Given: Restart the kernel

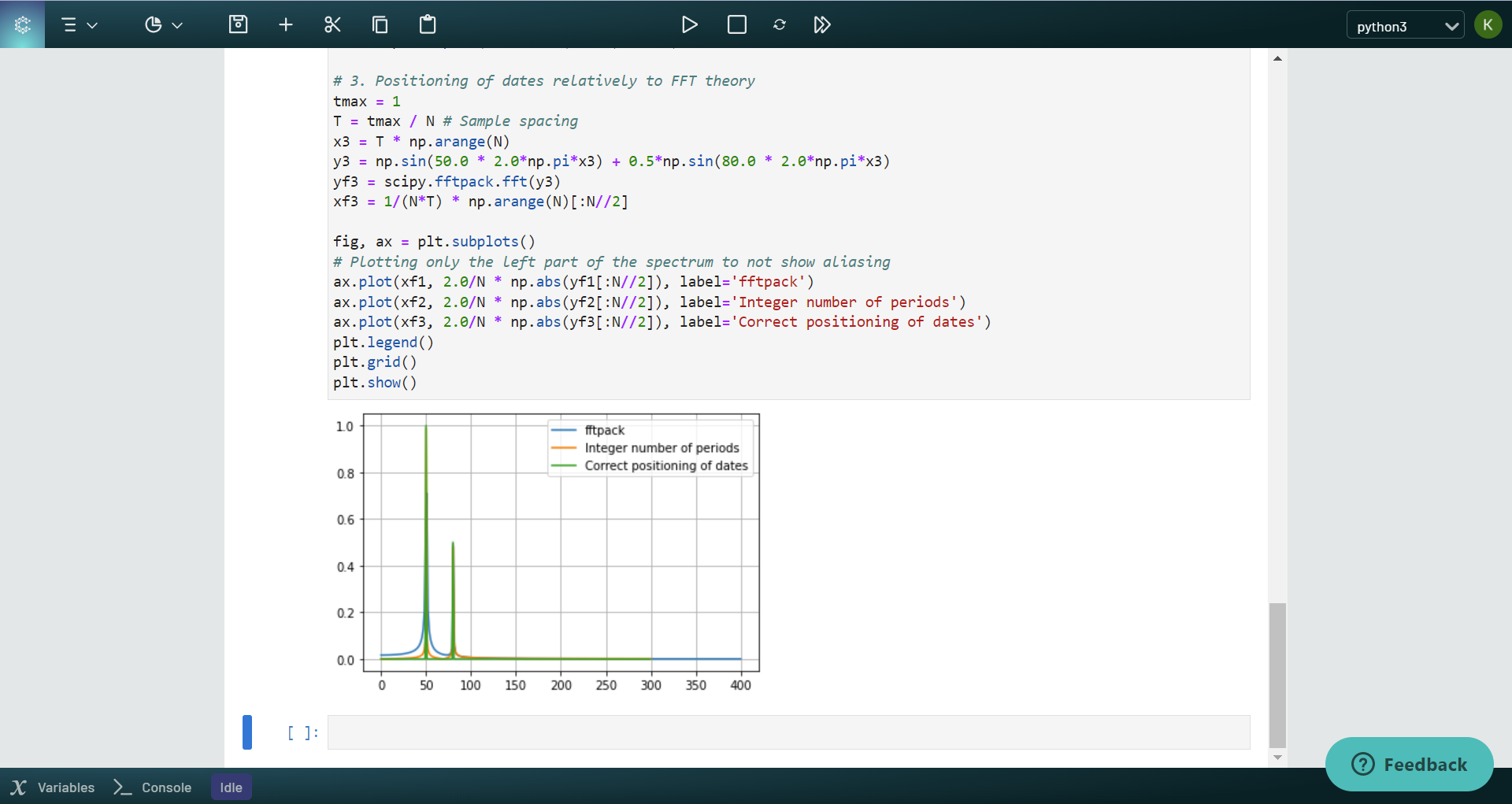Looking at the screenshot, I should click(780, 24).
